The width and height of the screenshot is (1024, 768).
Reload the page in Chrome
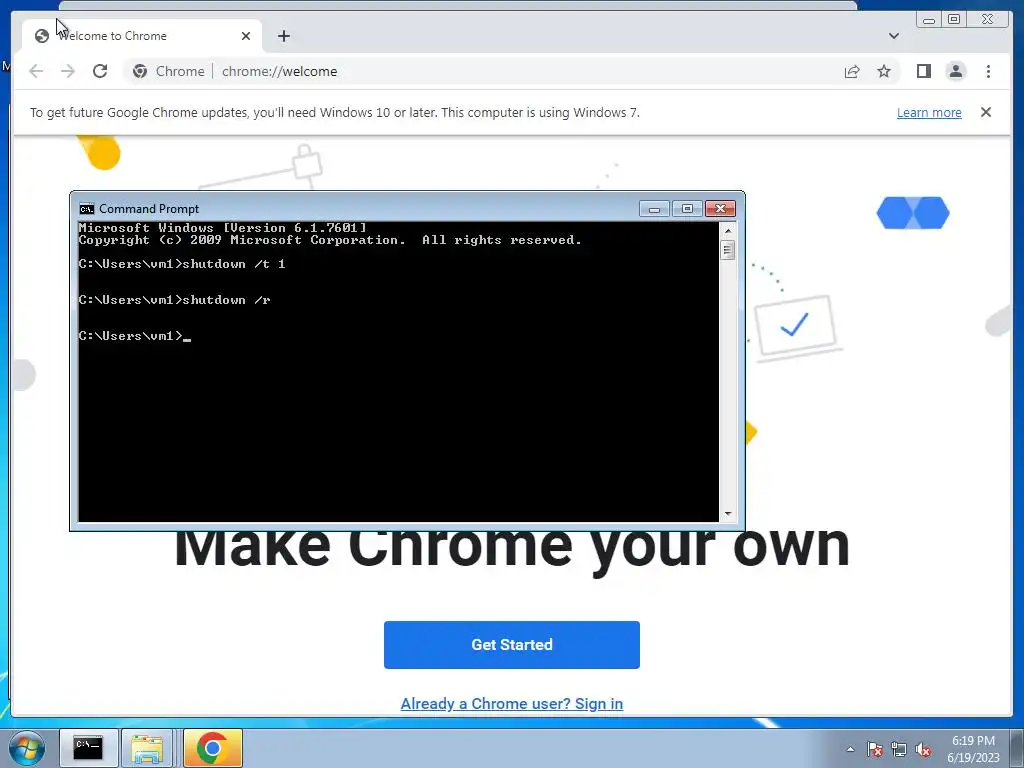click(100, 71)
